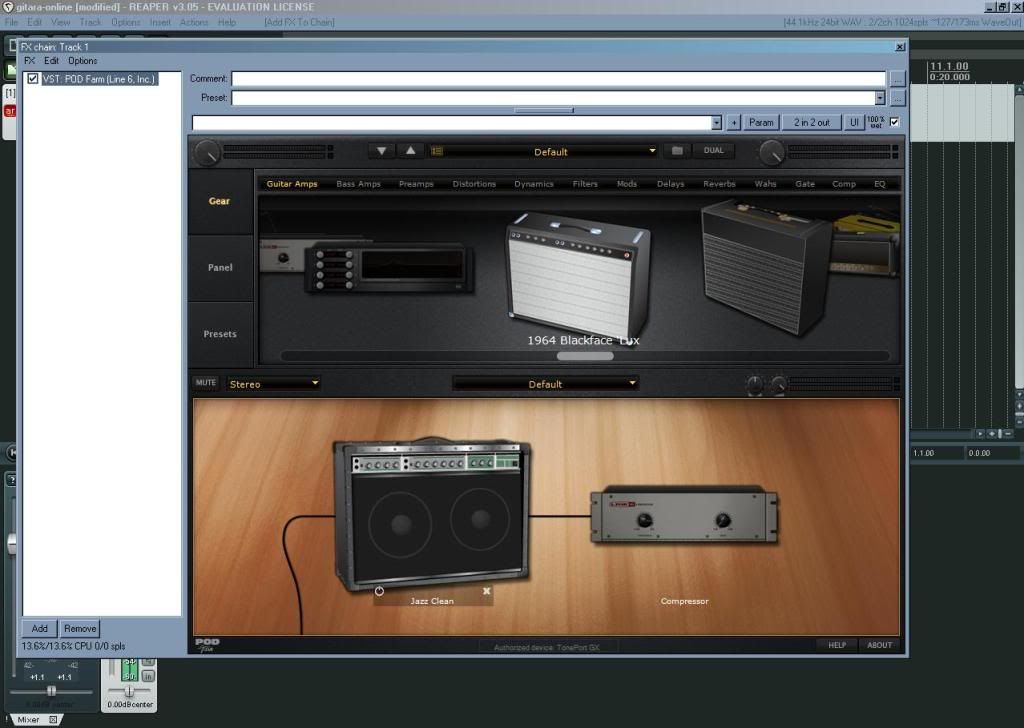Select next preset with up arrow in POD Farm
Screen dimensions: 1024x728
410,151
